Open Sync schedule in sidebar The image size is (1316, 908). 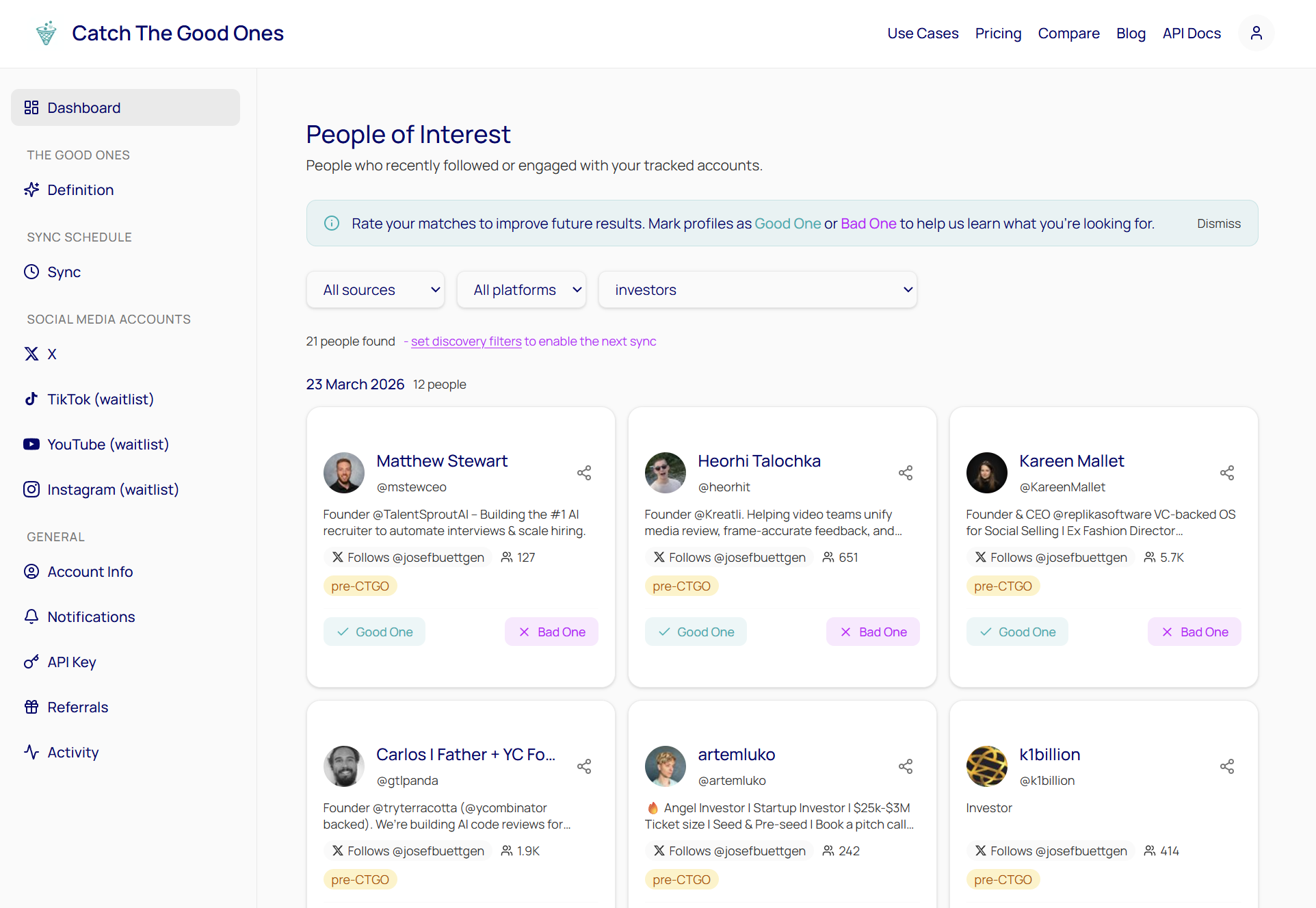[x=63, y=272]
